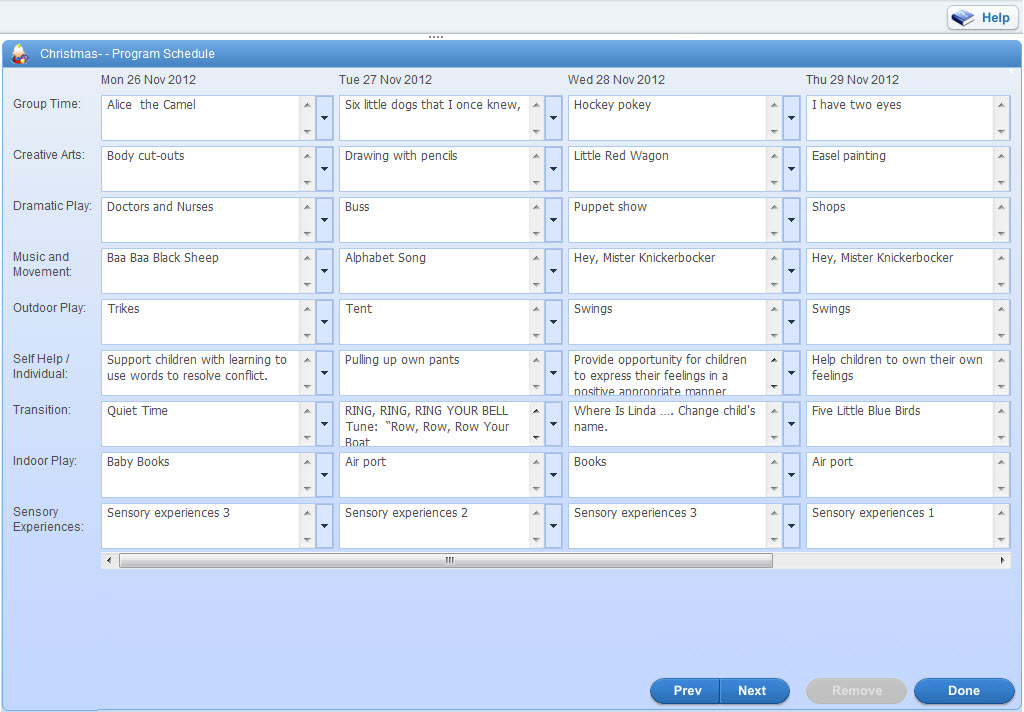The height and width of the screenshot is (712, 1024).
Task: Open dropdown for Wednesday Group Time
Action: click(792, 118)
